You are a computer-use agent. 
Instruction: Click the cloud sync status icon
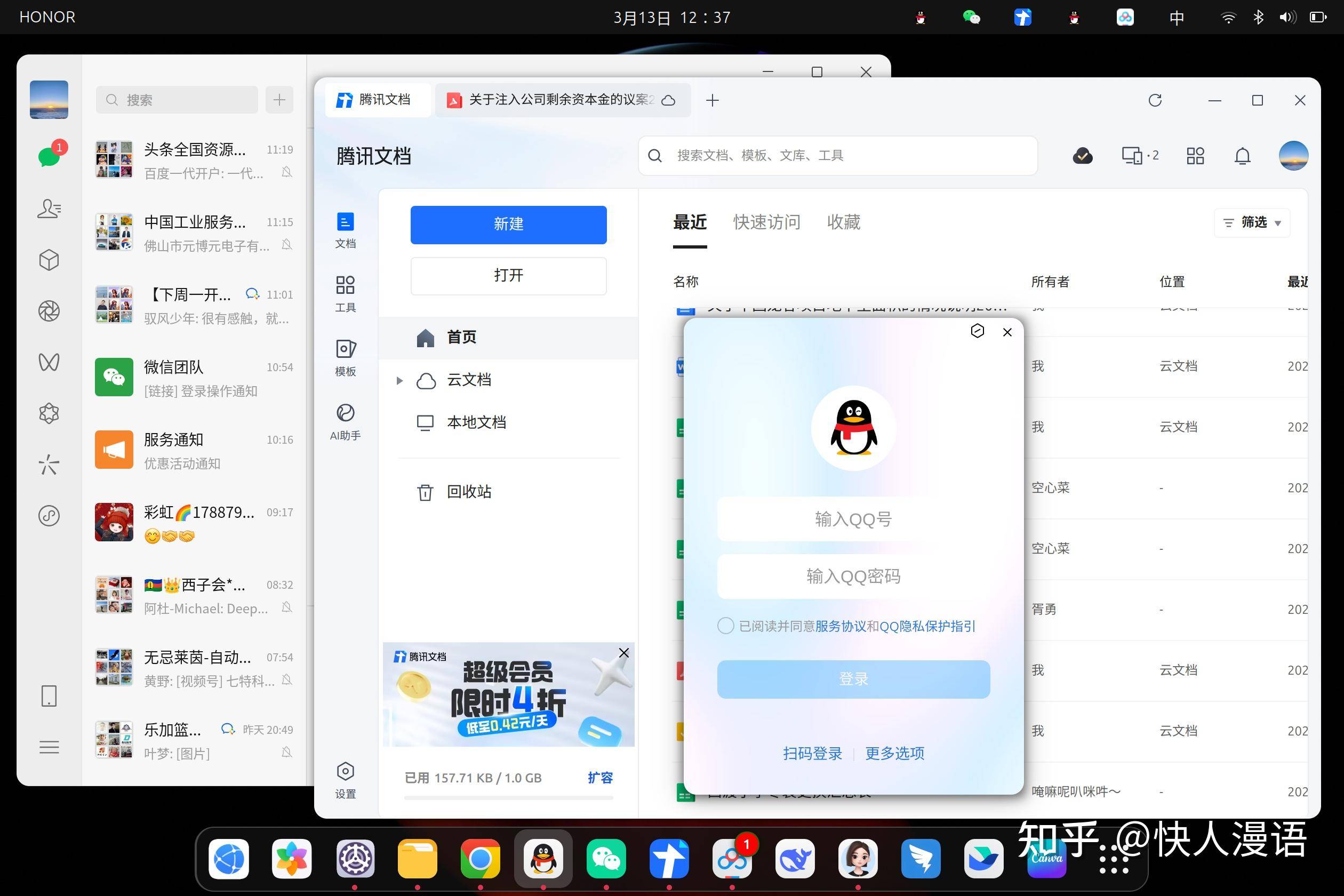(x=1082, y=155)
